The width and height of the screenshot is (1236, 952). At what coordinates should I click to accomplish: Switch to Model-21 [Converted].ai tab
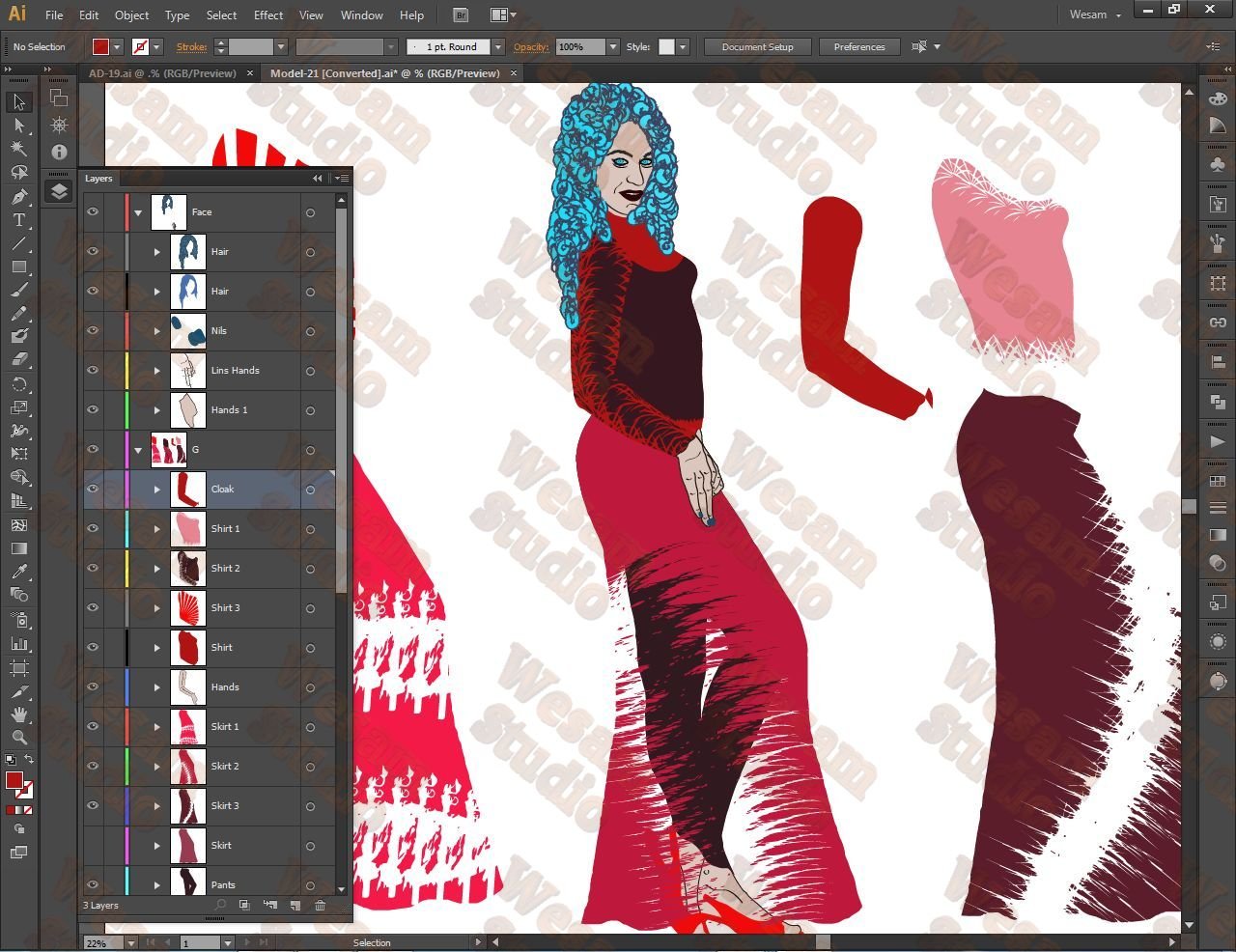[x=385, y=73]
